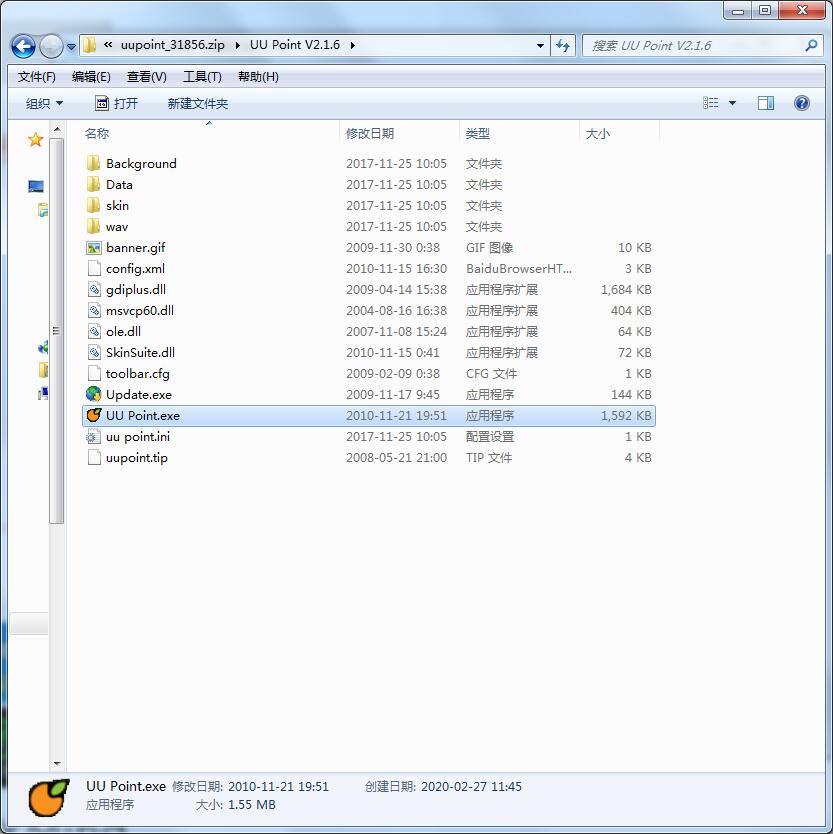Expand arrow after UU Point V2.1.6 breadcrumb
Screen dimensions: 833x834
(x=352, y=45)
